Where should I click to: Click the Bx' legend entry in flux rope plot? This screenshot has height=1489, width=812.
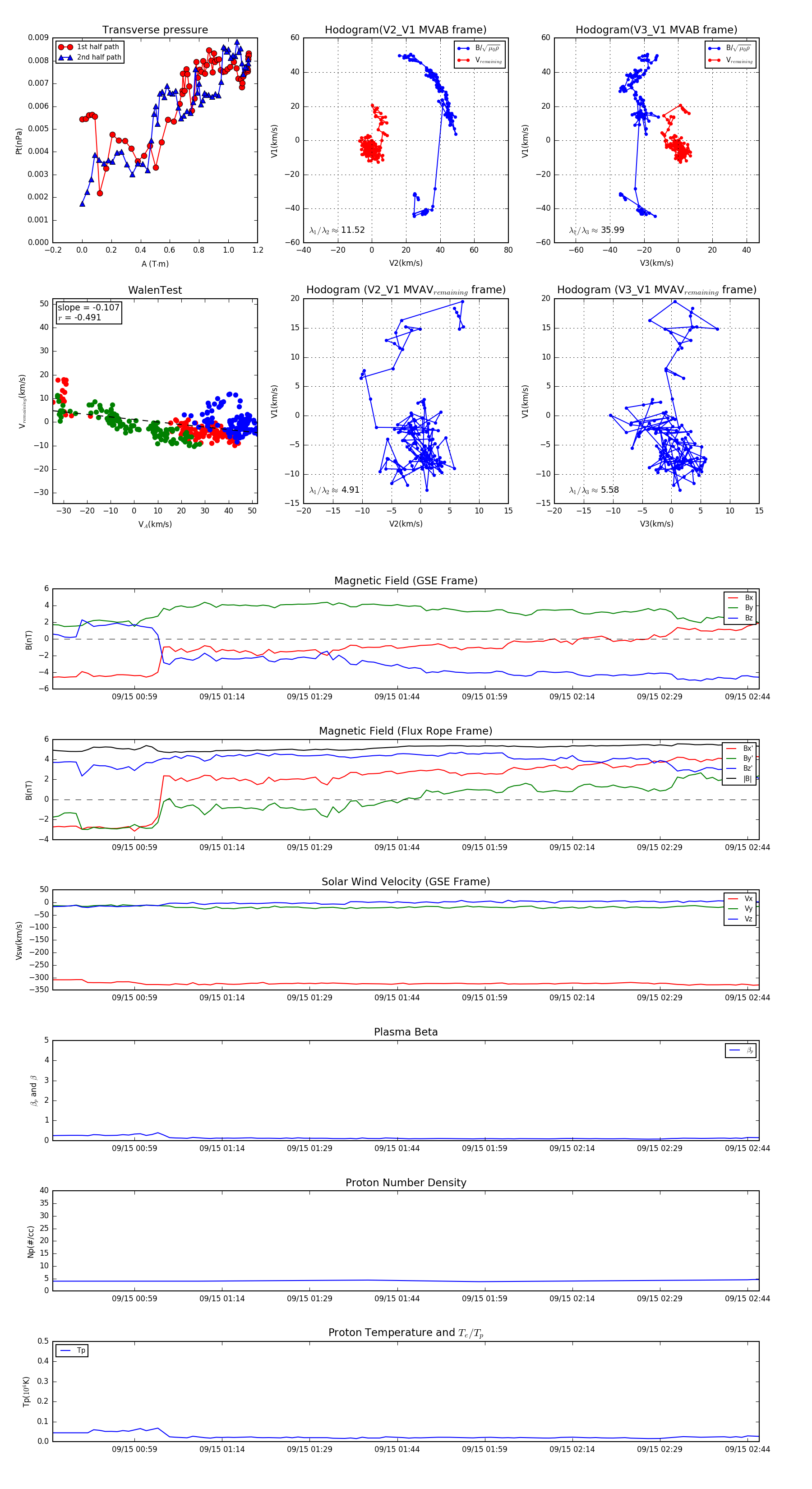click(x=739, y=748)
